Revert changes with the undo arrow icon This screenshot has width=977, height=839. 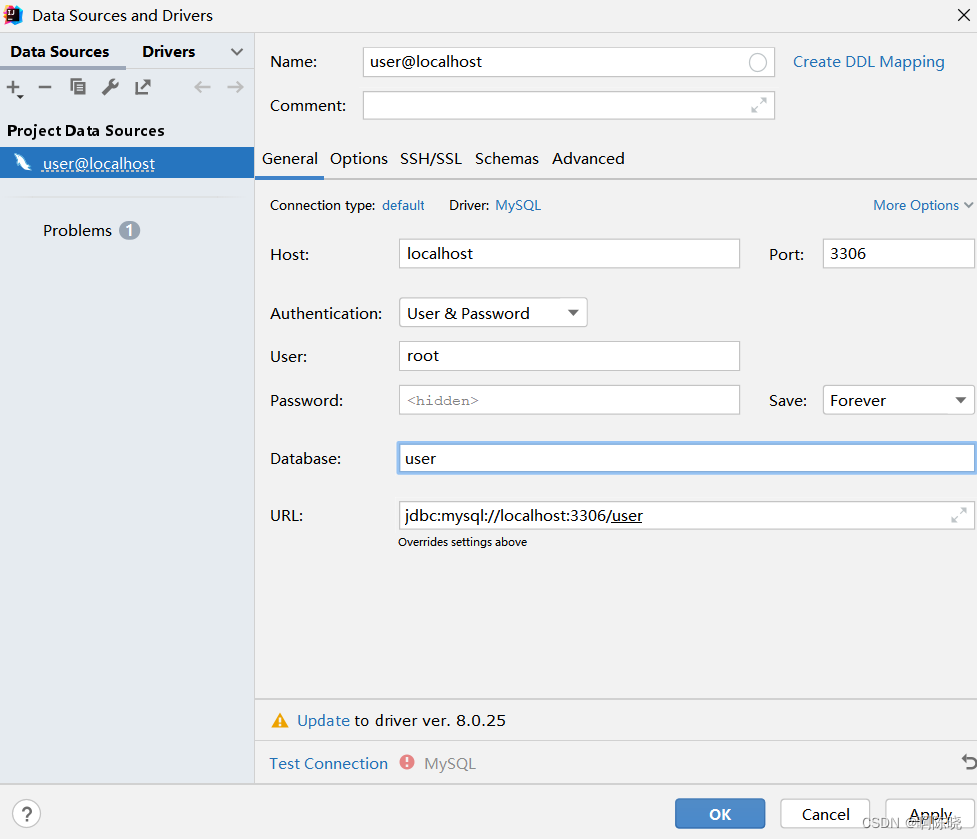click(968, 761)
